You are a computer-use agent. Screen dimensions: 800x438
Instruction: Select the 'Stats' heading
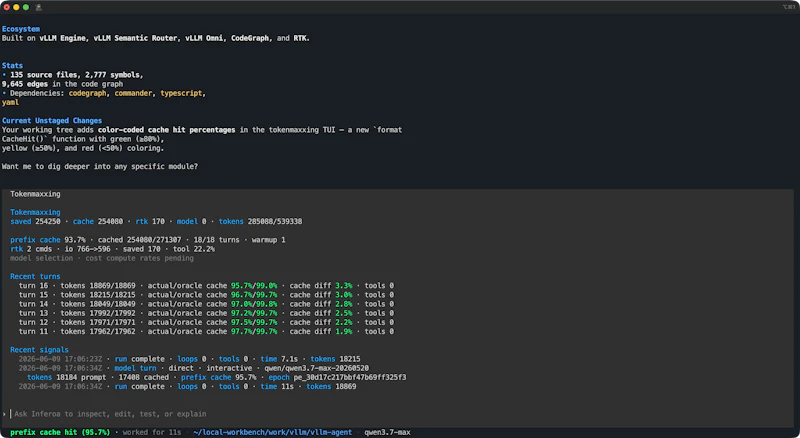[x=12, y=65]
